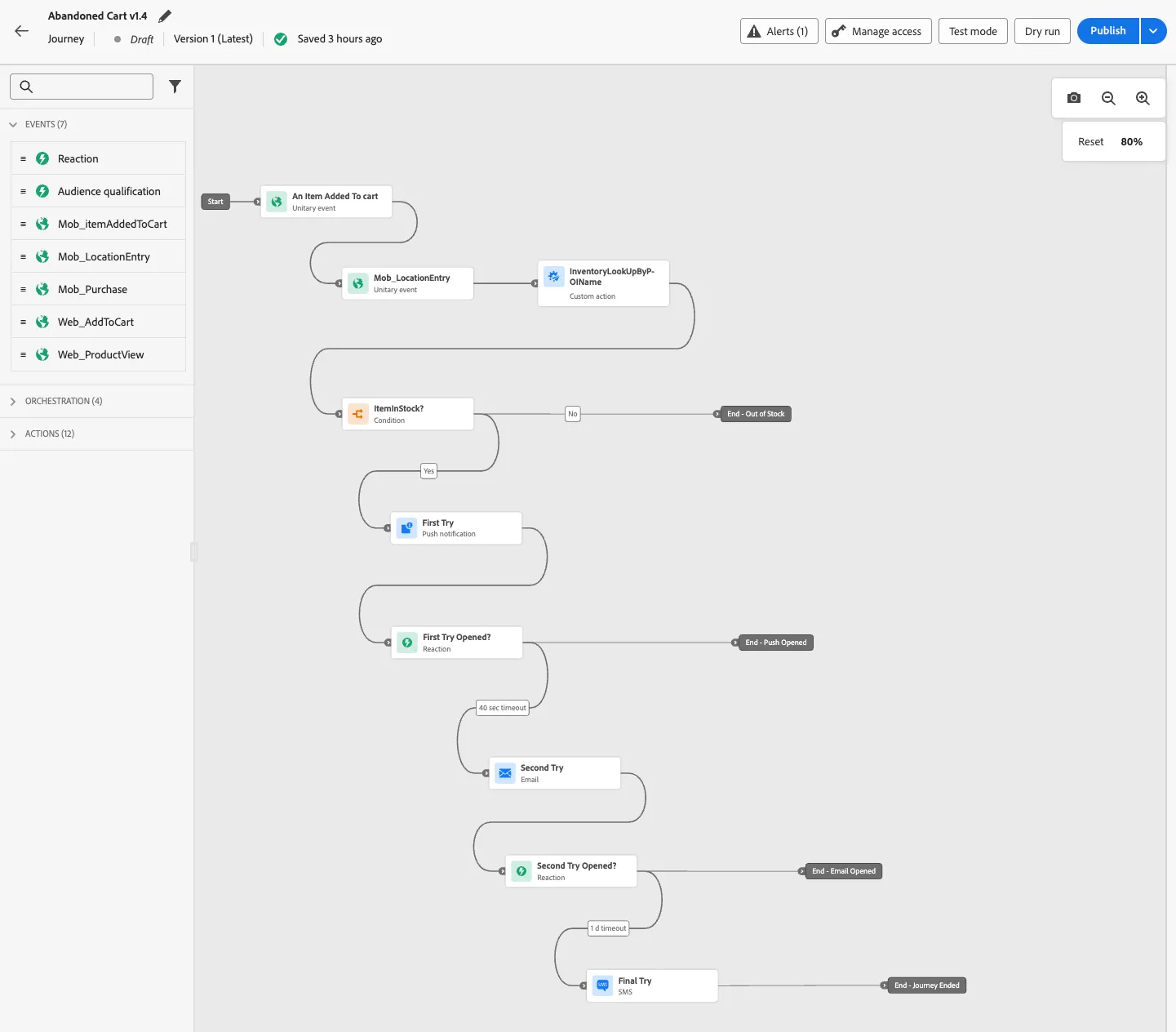
Task: Select the Final Try SMS node icon
Action: point(602,985)
